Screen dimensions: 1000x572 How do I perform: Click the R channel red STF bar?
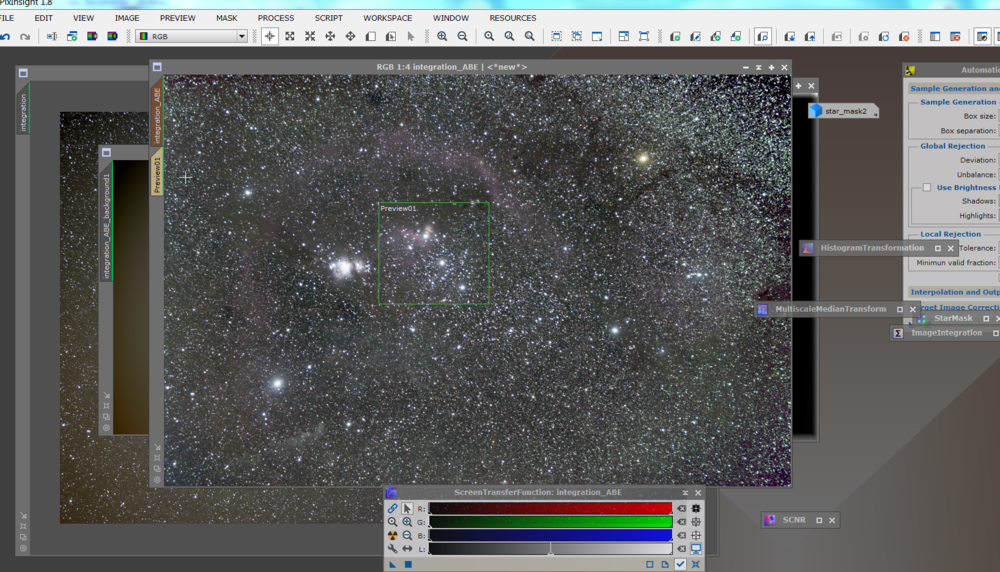coord(550,508)
